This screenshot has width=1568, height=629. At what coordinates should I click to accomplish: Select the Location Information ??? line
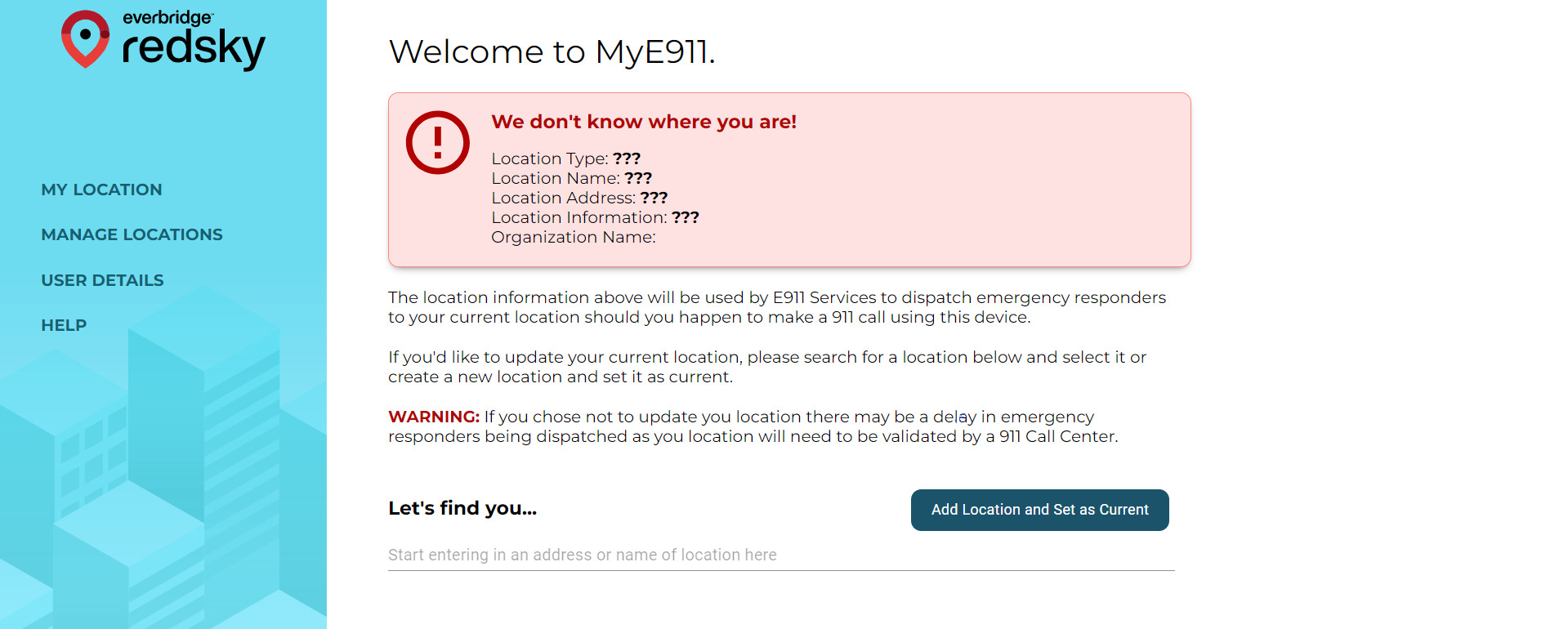[x=595, y=217]
